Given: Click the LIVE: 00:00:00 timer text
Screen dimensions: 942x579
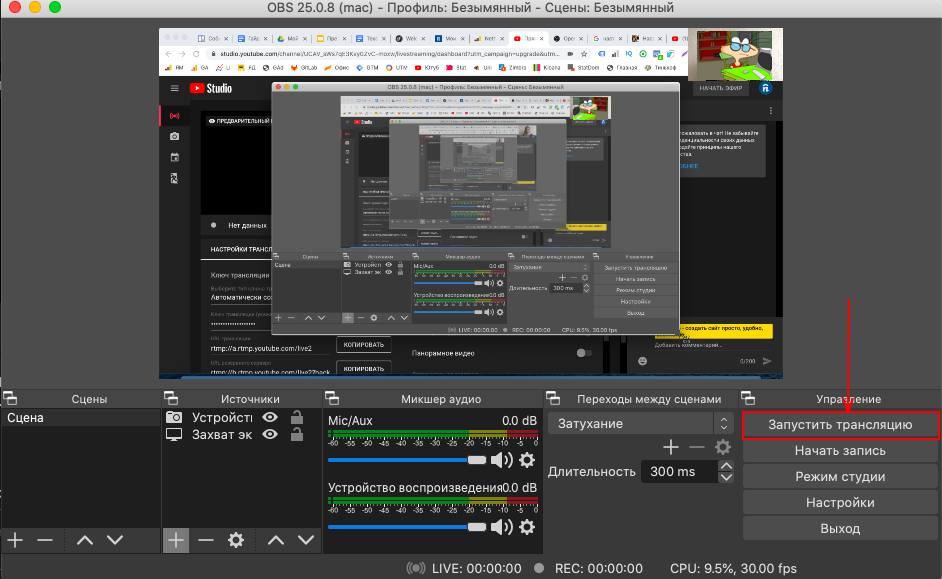Looking at the screenshot, I should pos(476,568).
